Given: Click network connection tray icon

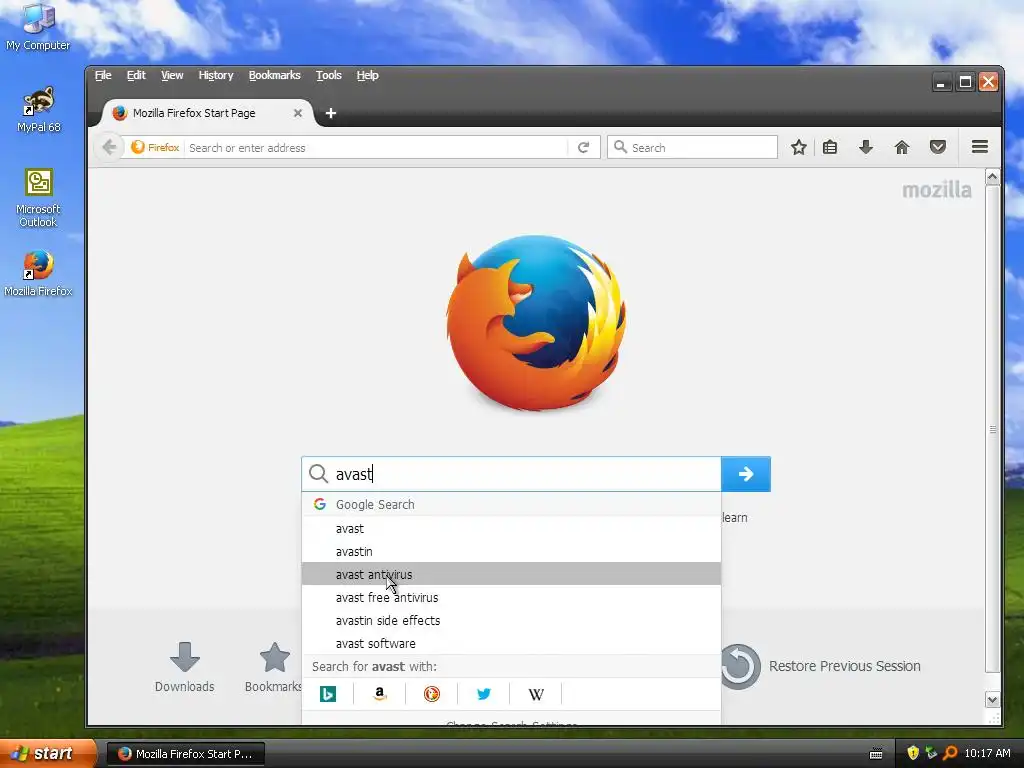Looking at the screenshot, I should point(931,753).
